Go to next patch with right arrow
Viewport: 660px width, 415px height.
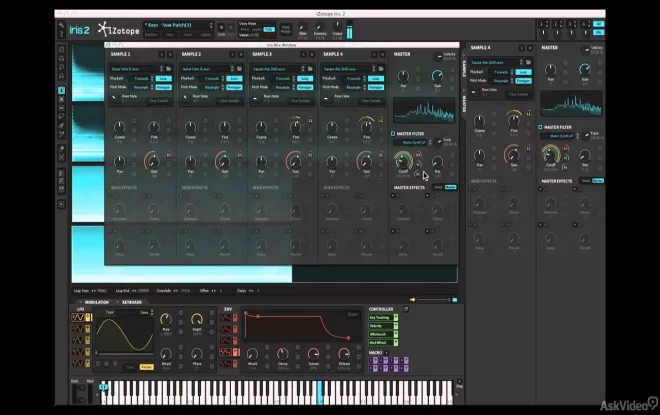tap(231, 27)
